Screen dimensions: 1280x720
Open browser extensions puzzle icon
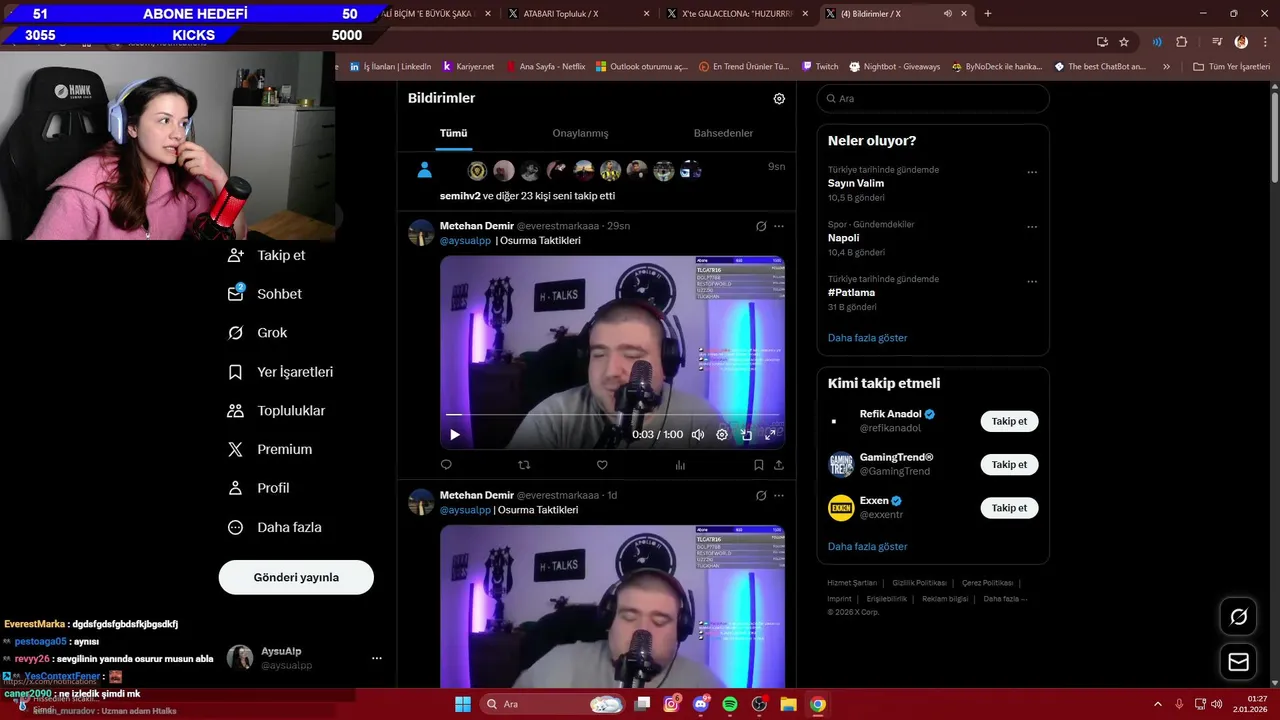pyautogui.click(x=1181, y=42)
